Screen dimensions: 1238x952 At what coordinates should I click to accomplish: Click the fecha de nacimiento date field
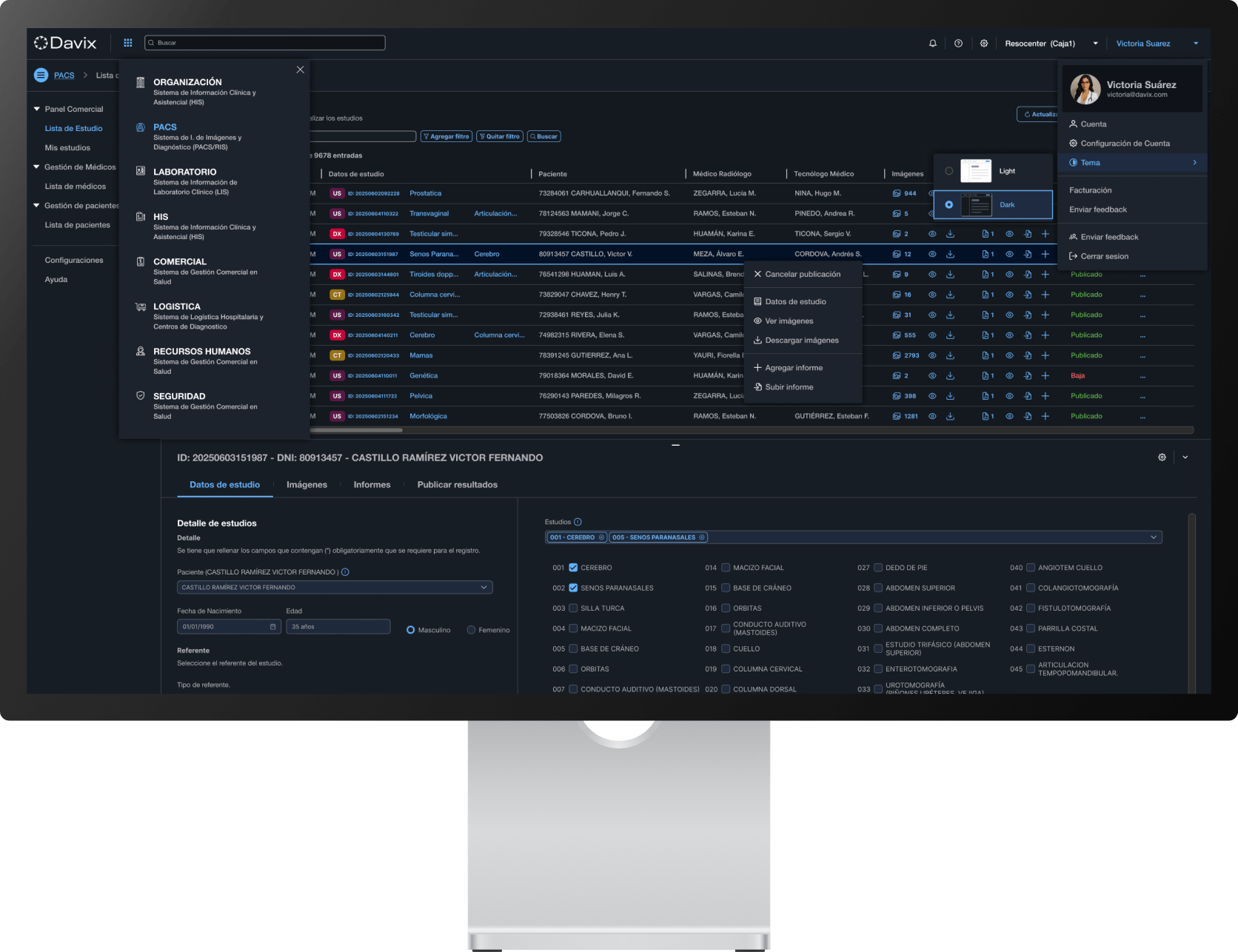pos(227,626)
